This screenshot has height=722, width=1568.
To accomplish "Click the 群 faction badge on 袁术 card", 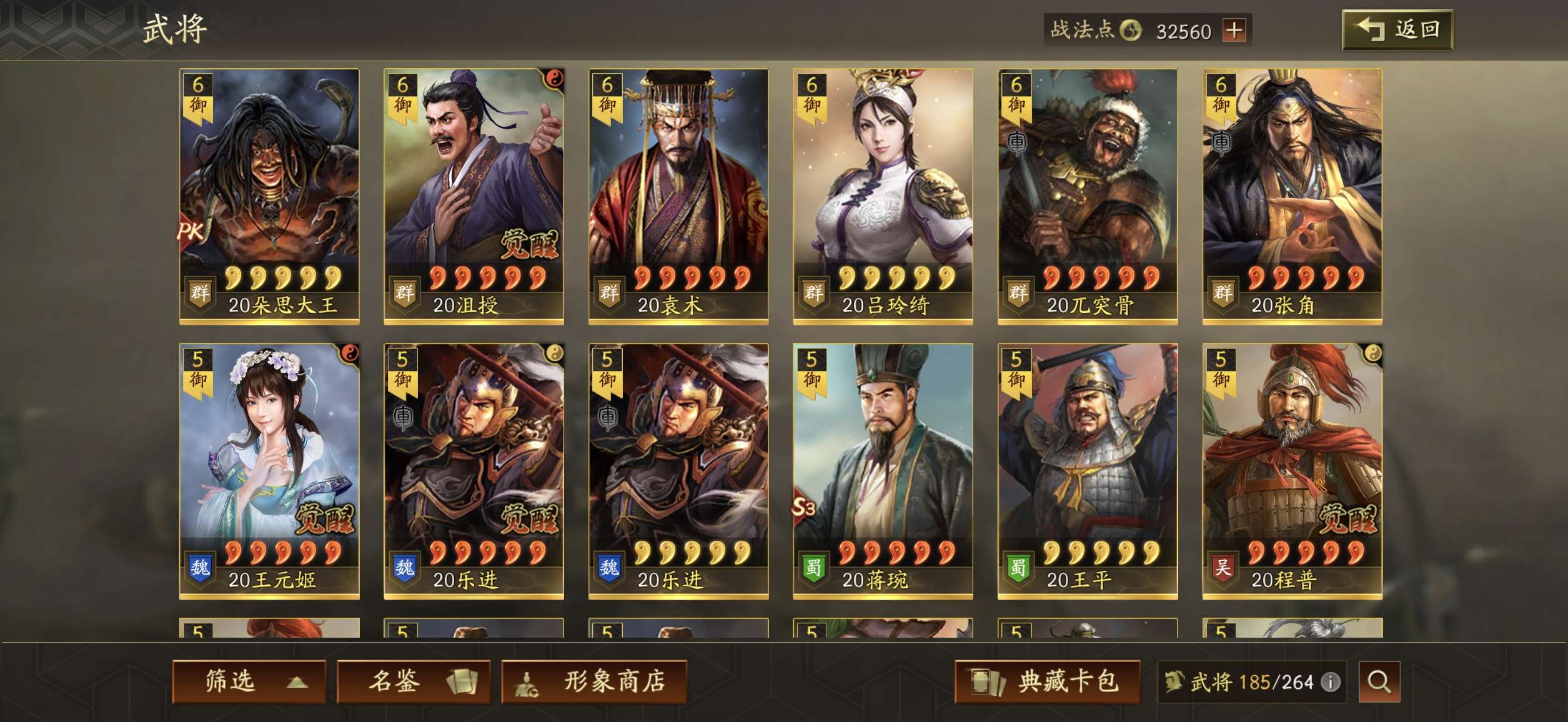I will tap(609, 292).
